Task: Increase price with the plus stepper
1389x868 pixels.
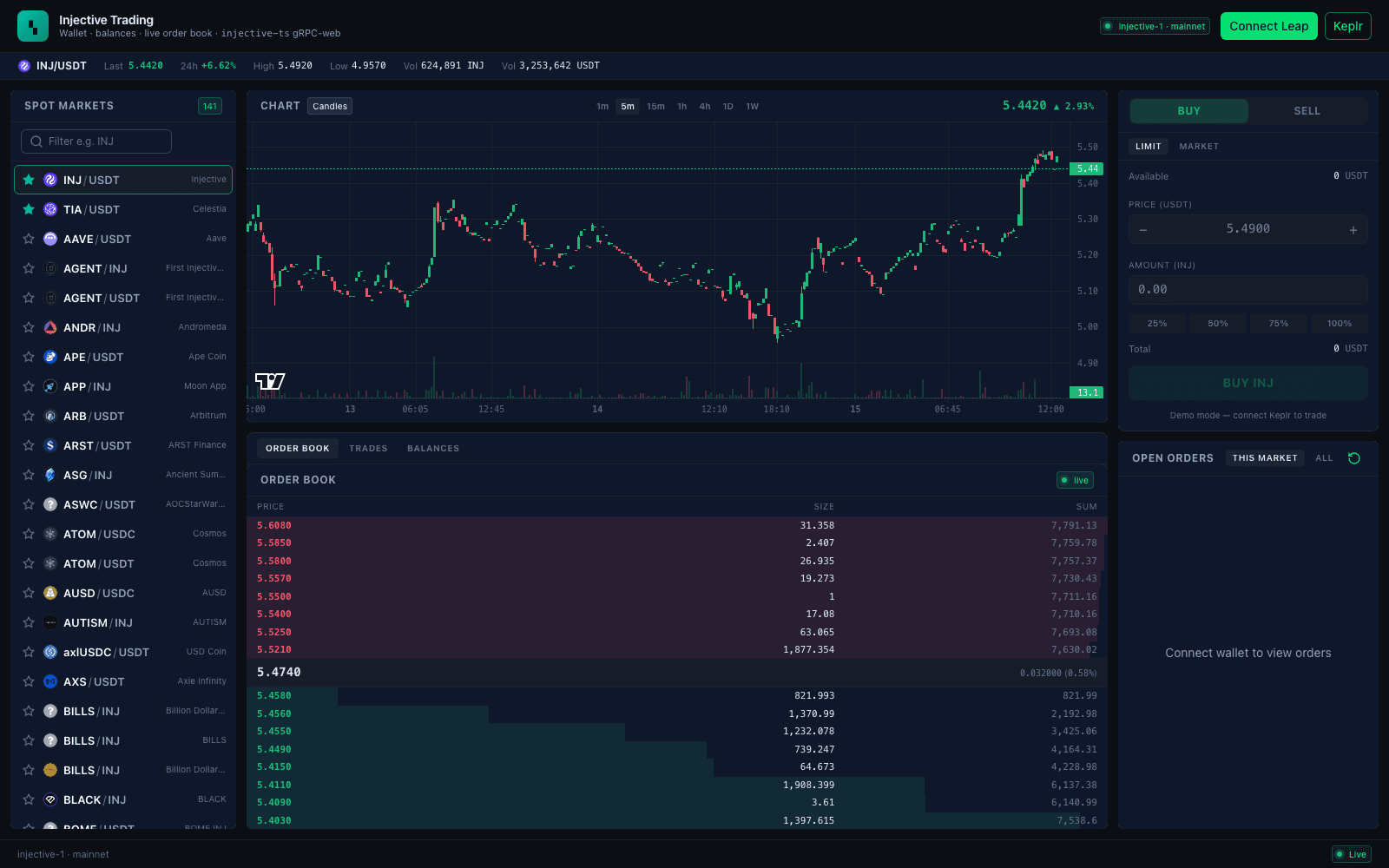Action: [x=1353, y=230]
